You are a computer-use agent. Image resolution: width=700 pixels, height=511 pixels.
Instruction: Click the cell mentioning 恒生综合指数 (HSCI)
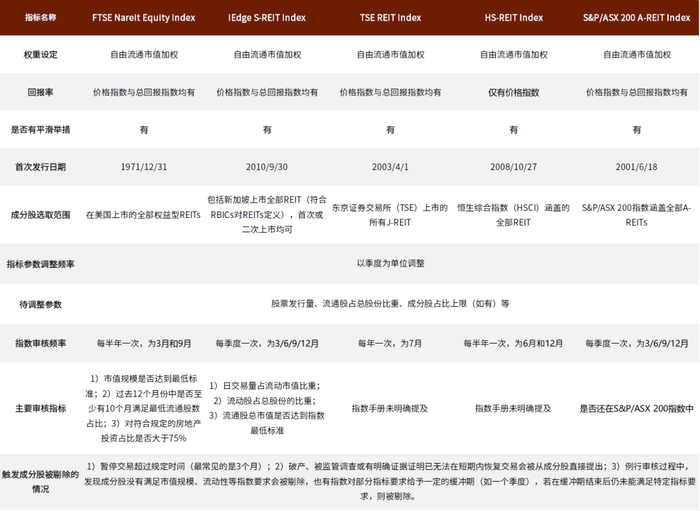click(513, 215)
